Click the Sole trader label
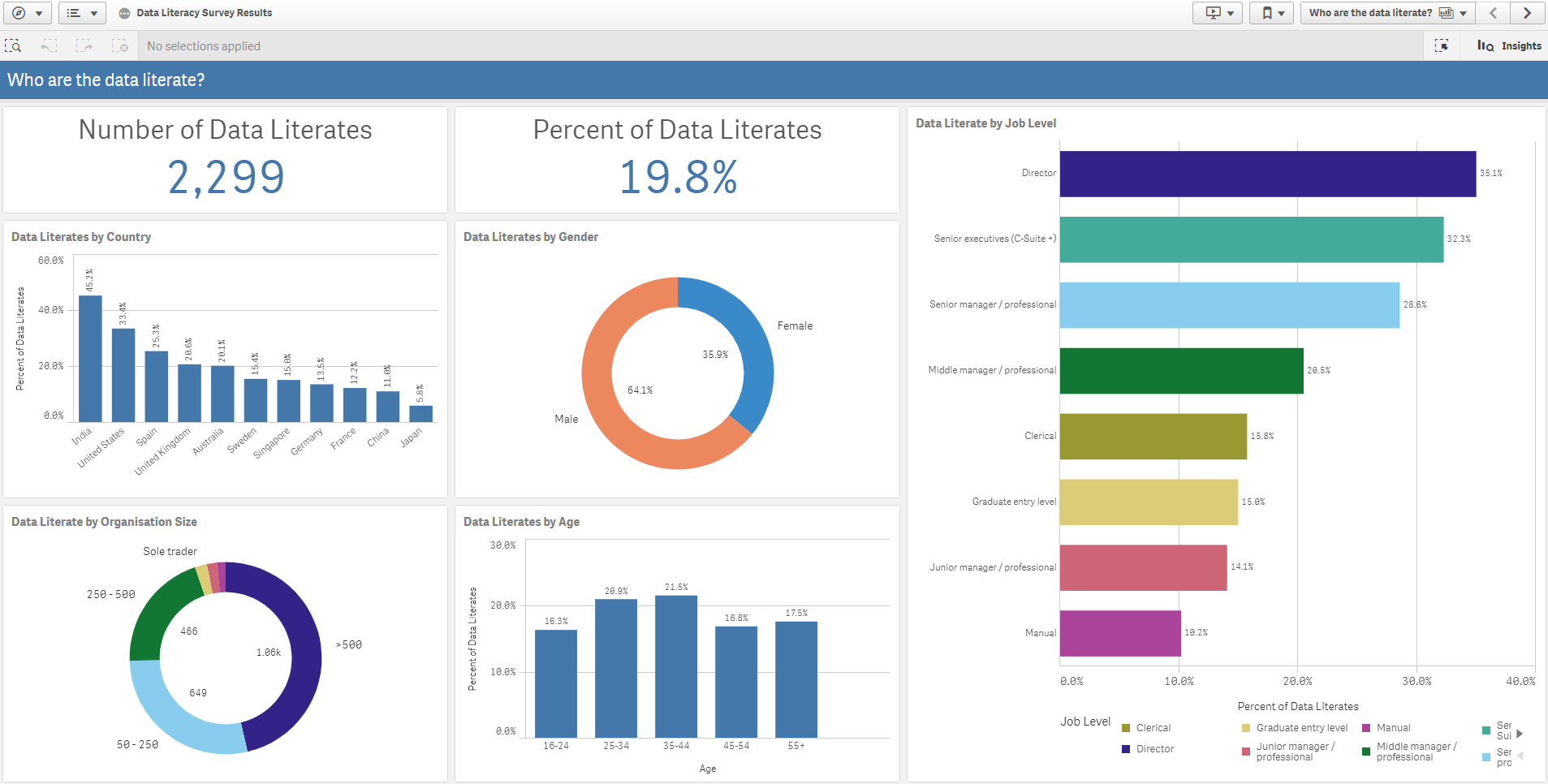 point(170,552)
